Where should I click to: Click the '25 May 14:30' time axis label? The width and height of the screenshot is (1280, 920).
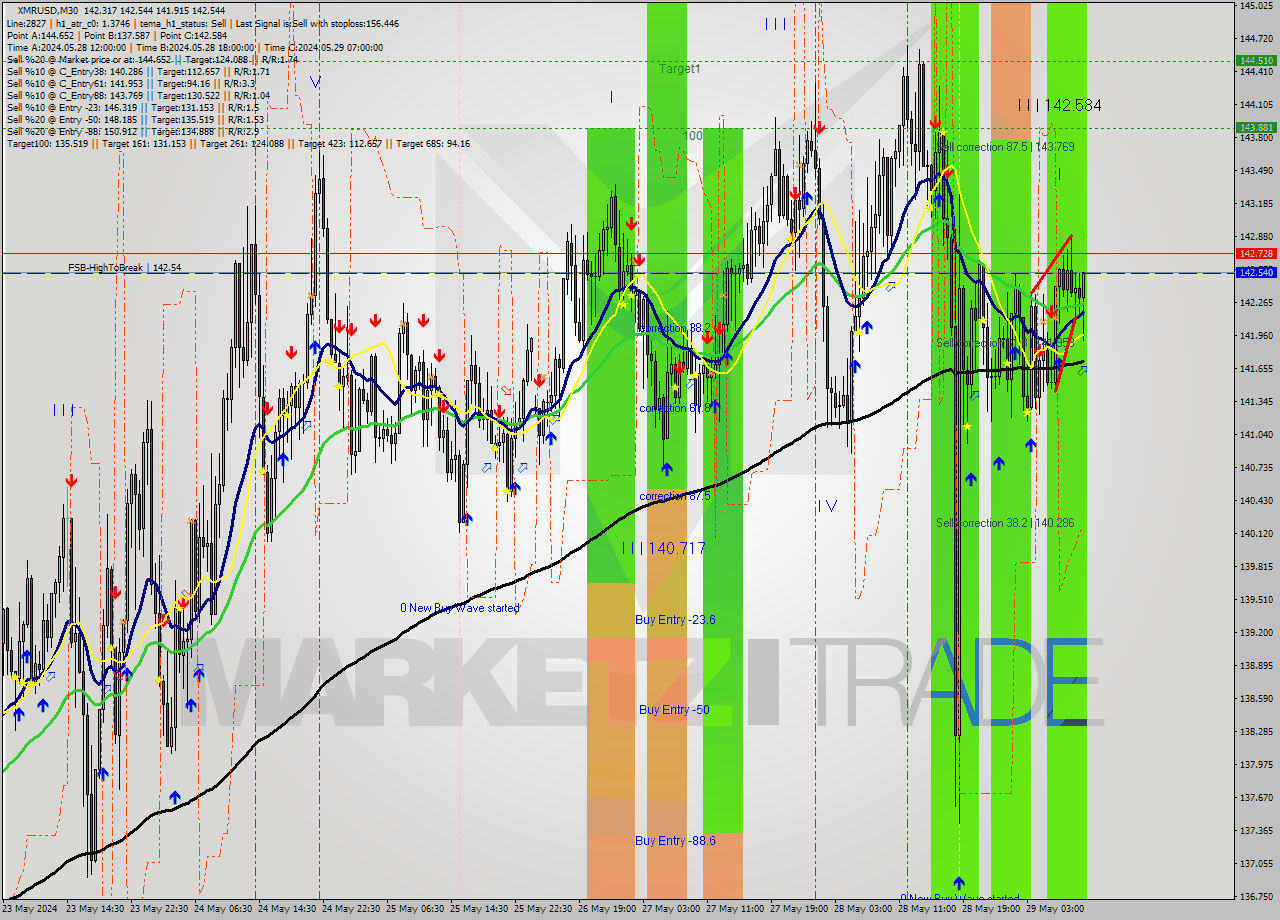click(479, 909)
